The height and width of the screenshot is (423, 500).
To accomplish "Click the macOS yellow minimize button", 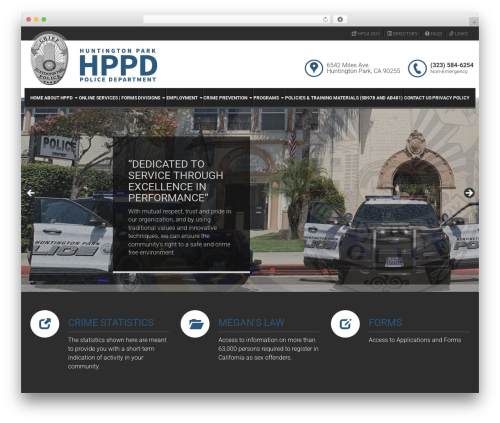I will (x=36, y=19).
